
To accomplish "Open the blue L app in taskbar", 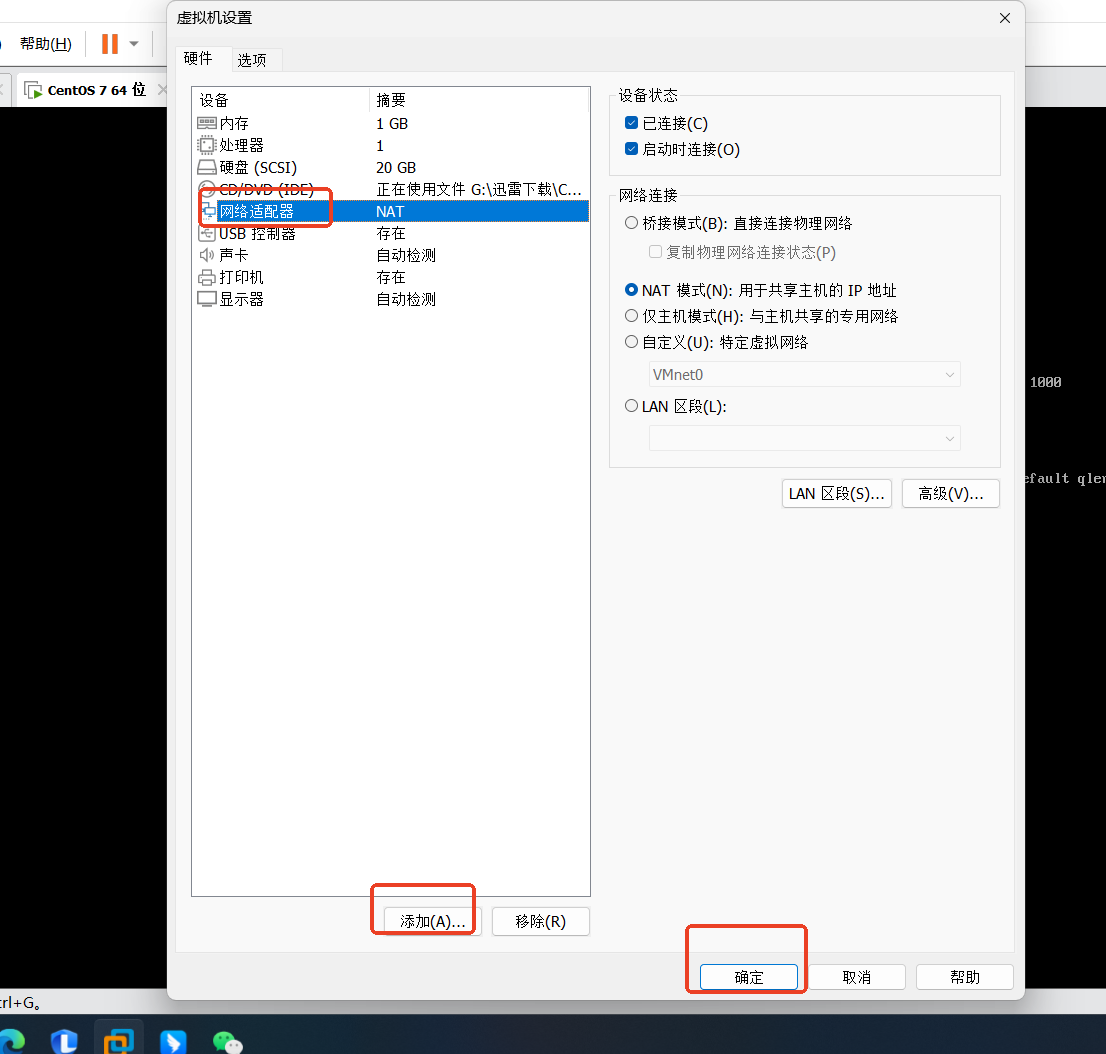I will tap(64, 1041).
